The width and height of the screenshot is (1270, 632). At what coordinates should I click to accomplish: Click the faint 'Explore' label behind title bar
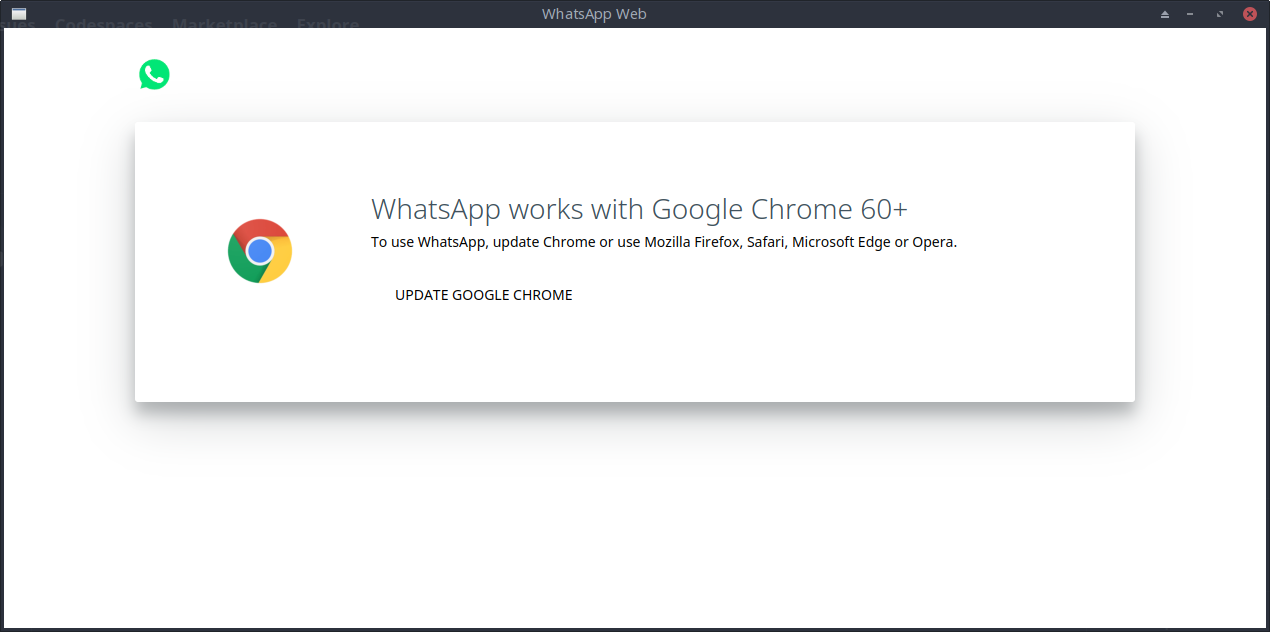(327, 24)
